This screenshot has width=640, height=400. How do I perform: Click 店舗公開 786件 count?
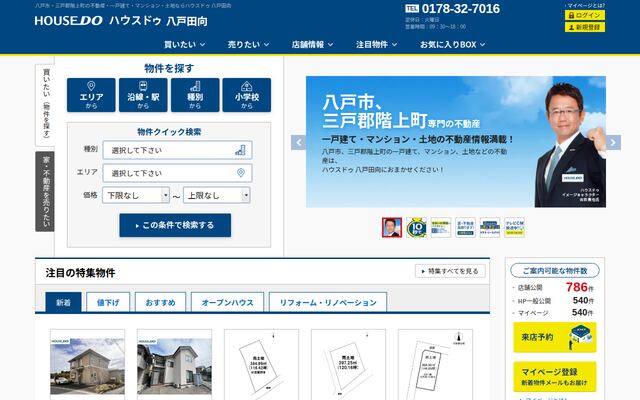[555, 287]
